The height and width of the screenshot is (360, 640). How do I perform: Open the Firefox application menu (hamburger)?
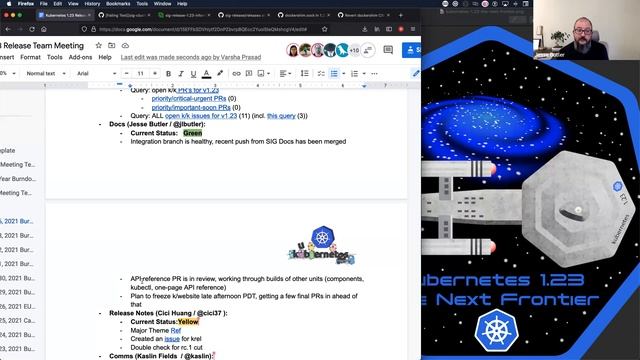pos(413,29)
